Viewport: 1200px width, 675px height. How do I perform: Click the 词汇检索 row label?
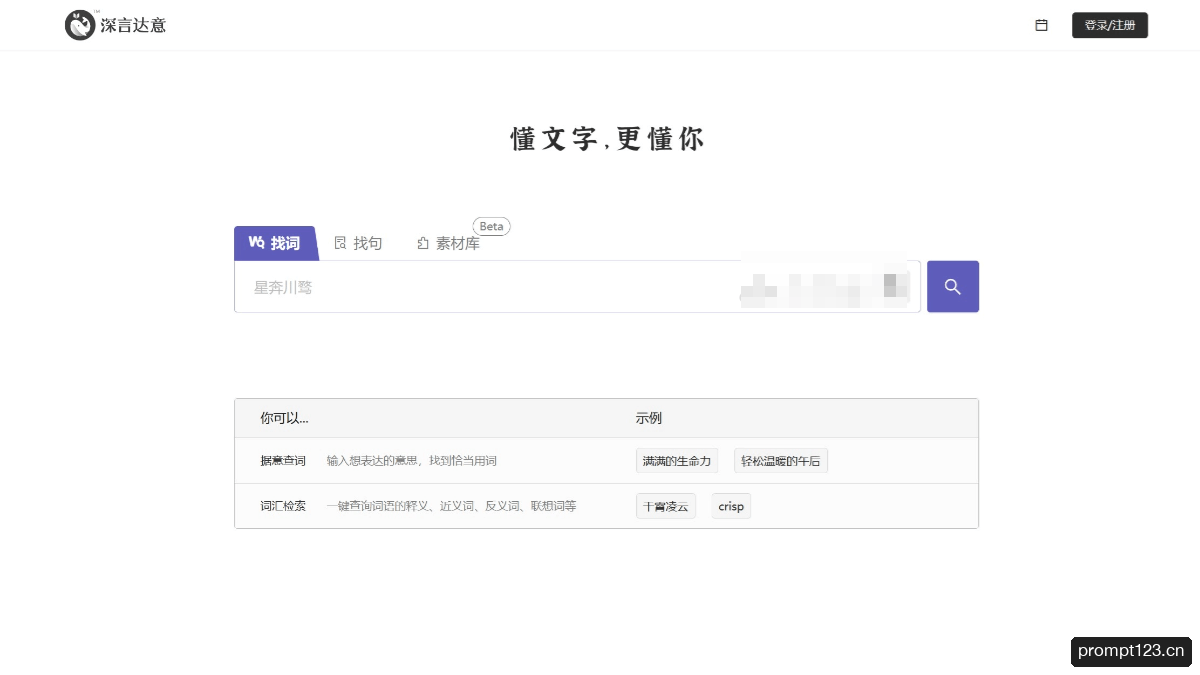283,506
